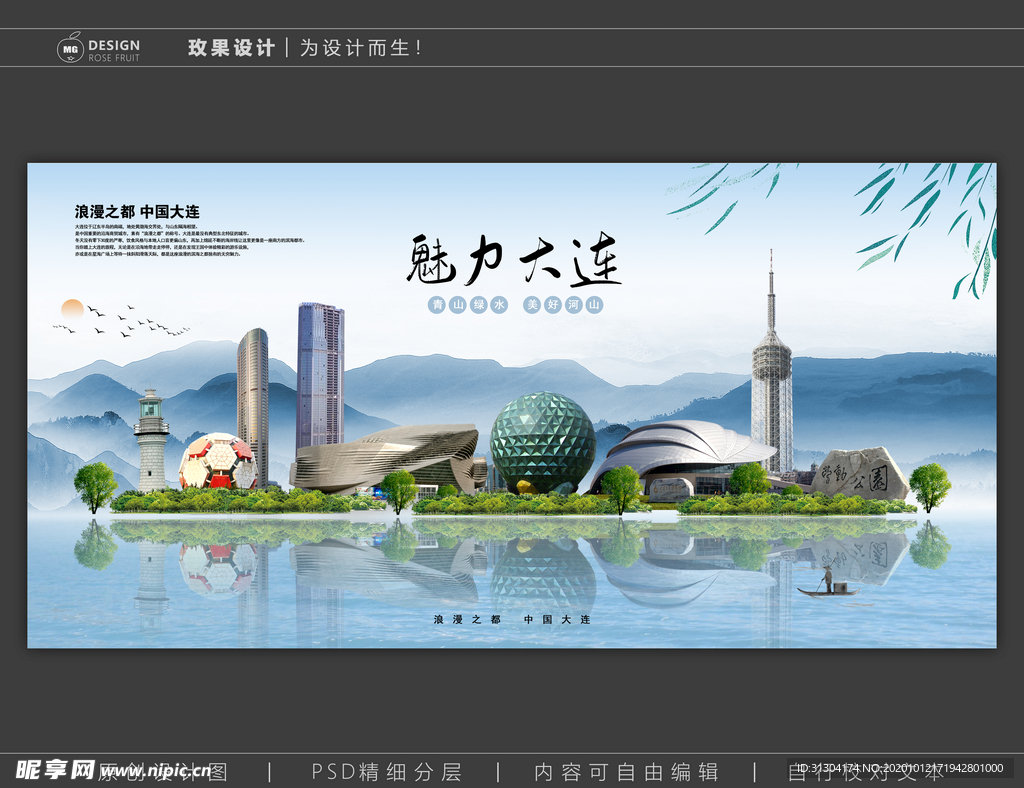Click the sun graphic above the mountains

tap(72, 310)
